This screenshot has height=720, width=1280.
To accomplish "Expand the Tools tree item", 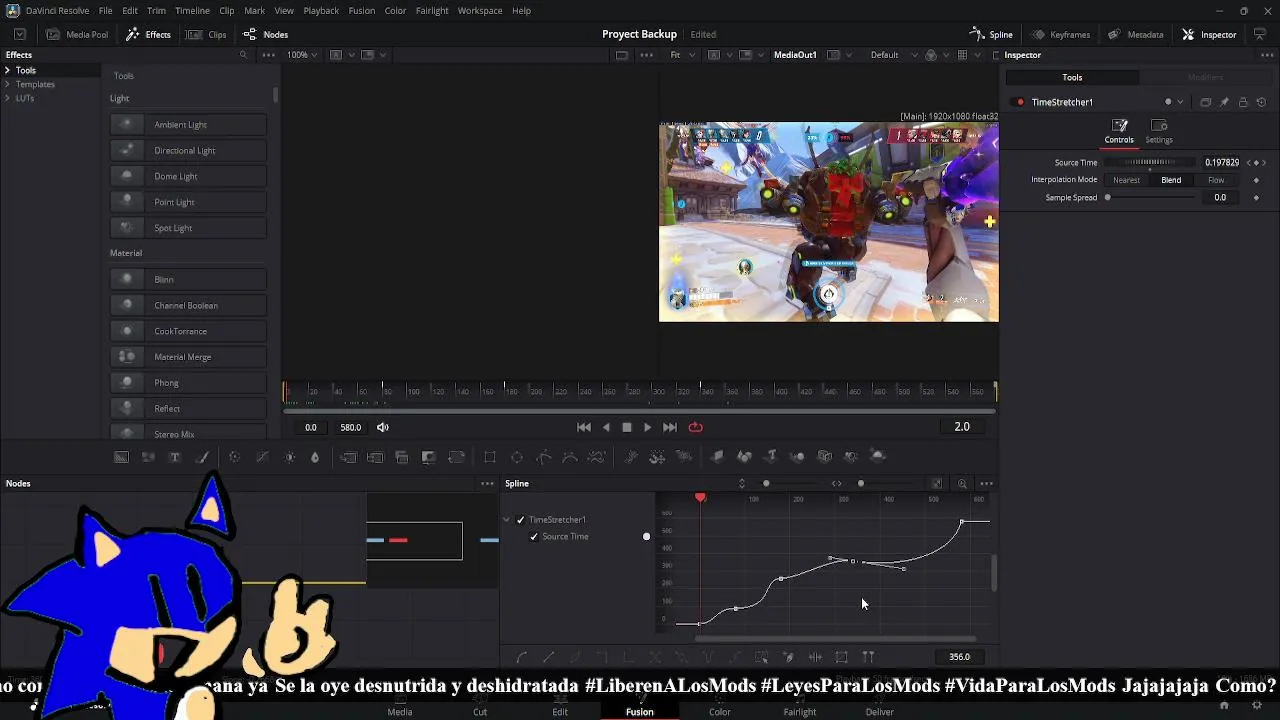I will tap(7, 70).
